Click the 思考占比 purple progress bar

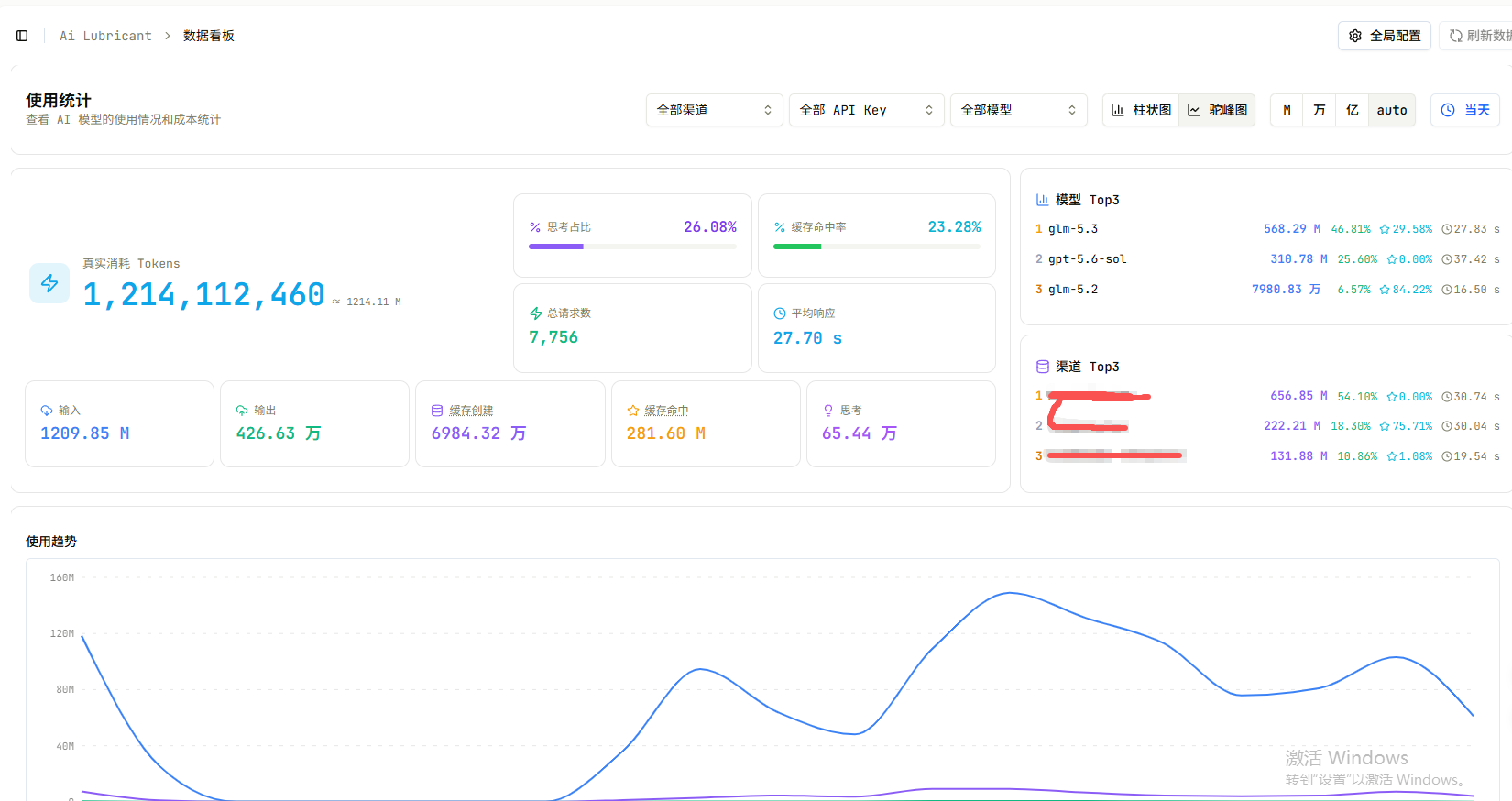pyautogui.click(x=632, y=247)
